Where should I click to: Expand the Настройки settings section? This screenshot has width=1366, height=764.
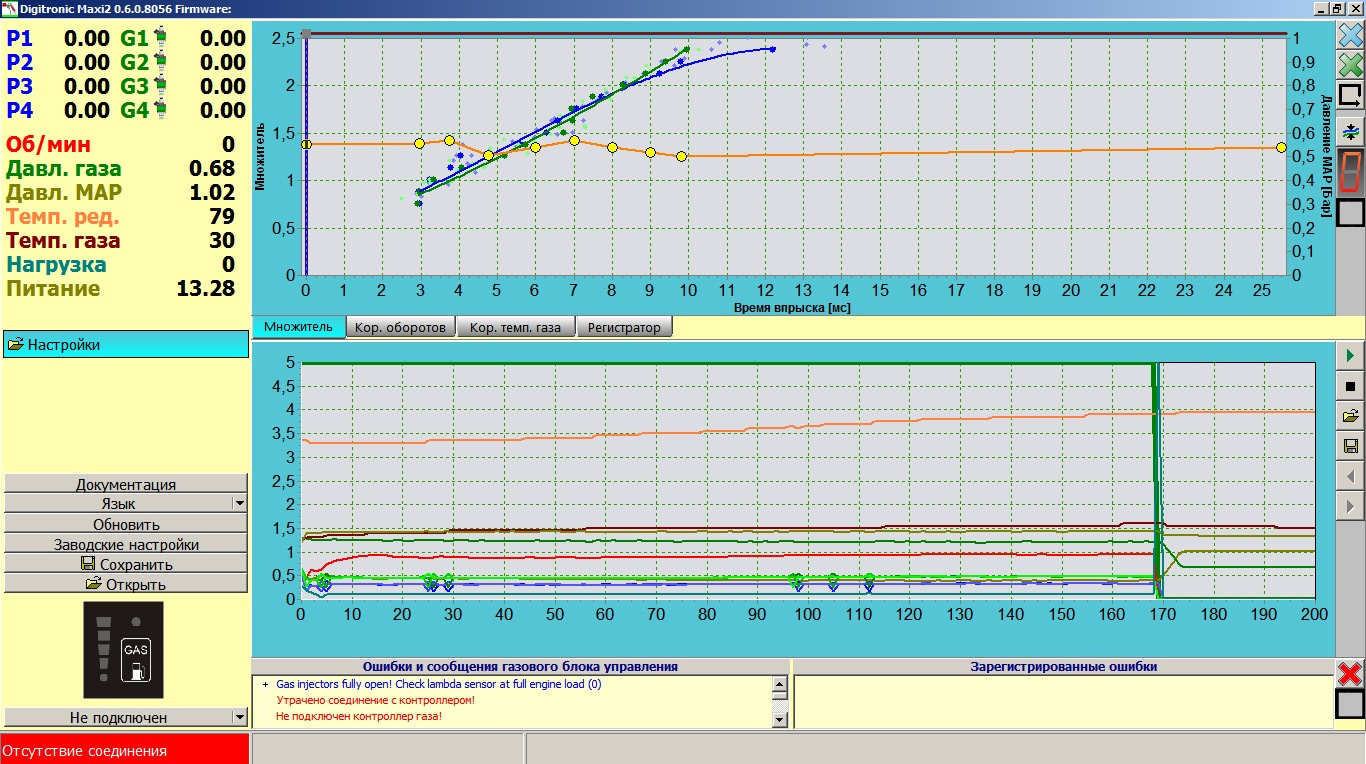pos(125,345)
